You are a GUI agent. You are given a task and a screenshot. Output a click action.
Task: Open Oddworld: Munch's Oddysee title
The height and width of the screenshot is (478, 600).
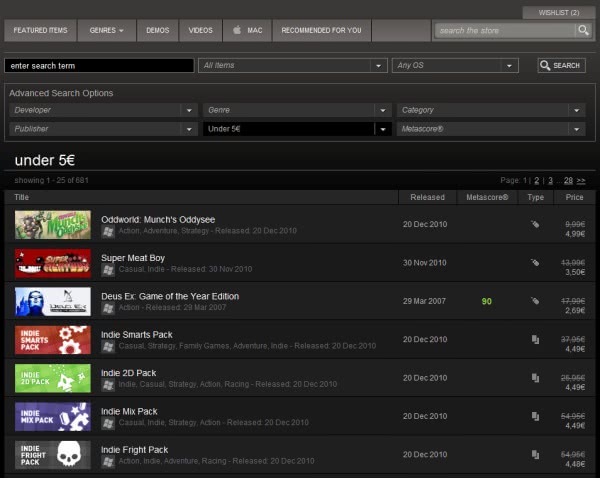point(158,220)
